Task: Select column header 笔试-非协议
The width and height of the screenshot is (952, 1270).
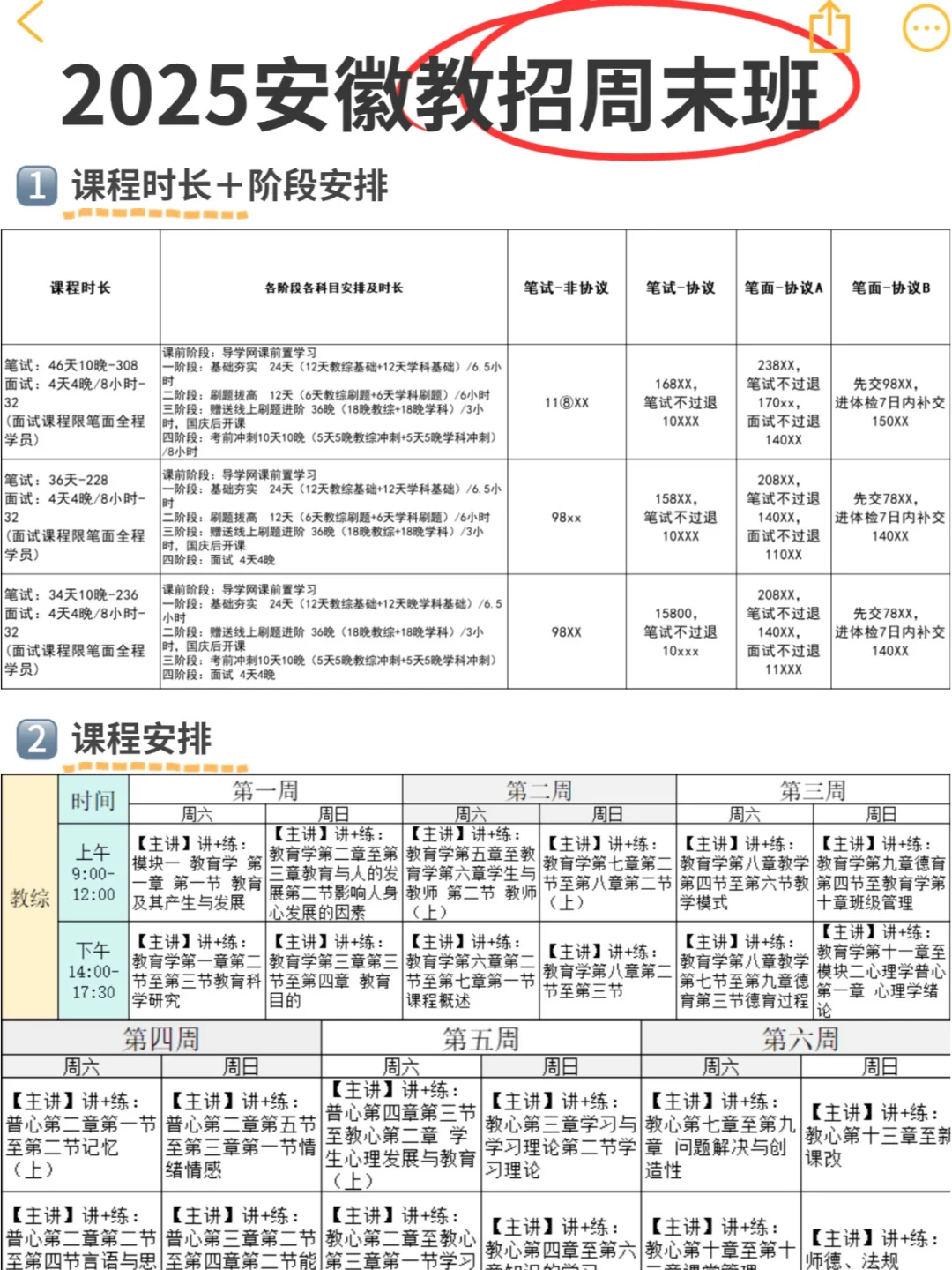Action: [566, 288]
